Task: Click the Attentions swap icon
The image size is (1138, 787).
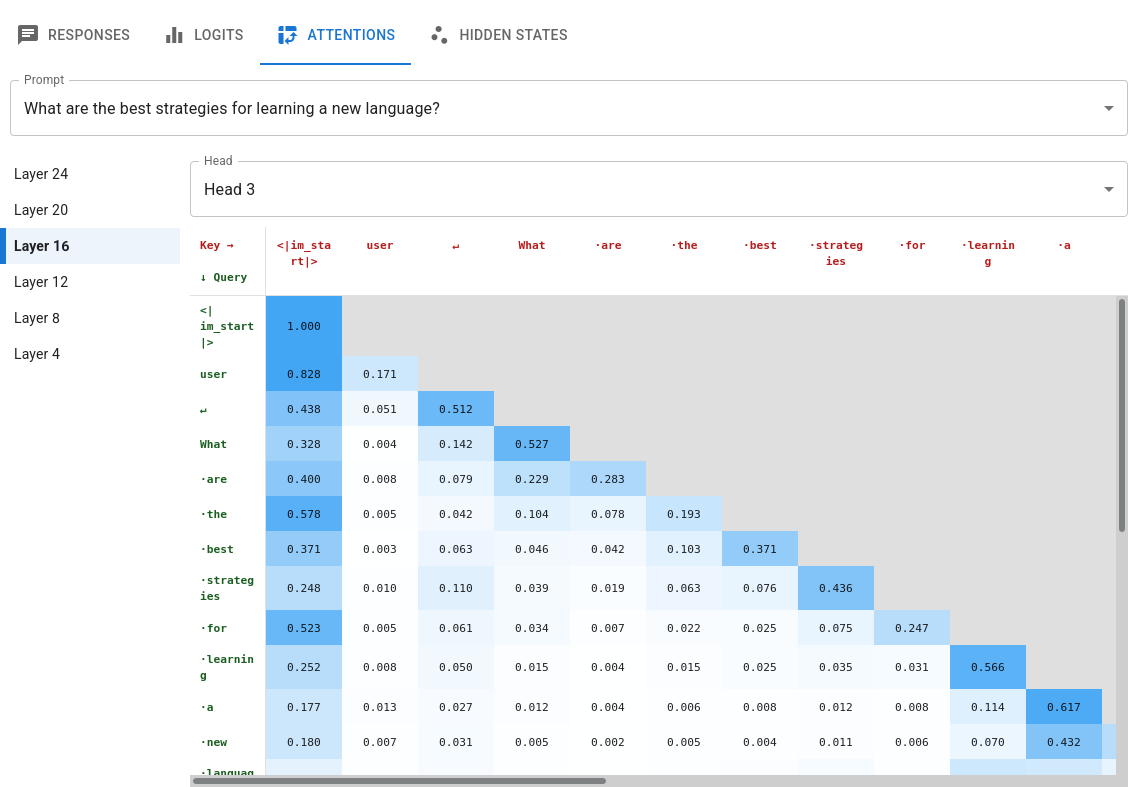Action: coord(287,35)
